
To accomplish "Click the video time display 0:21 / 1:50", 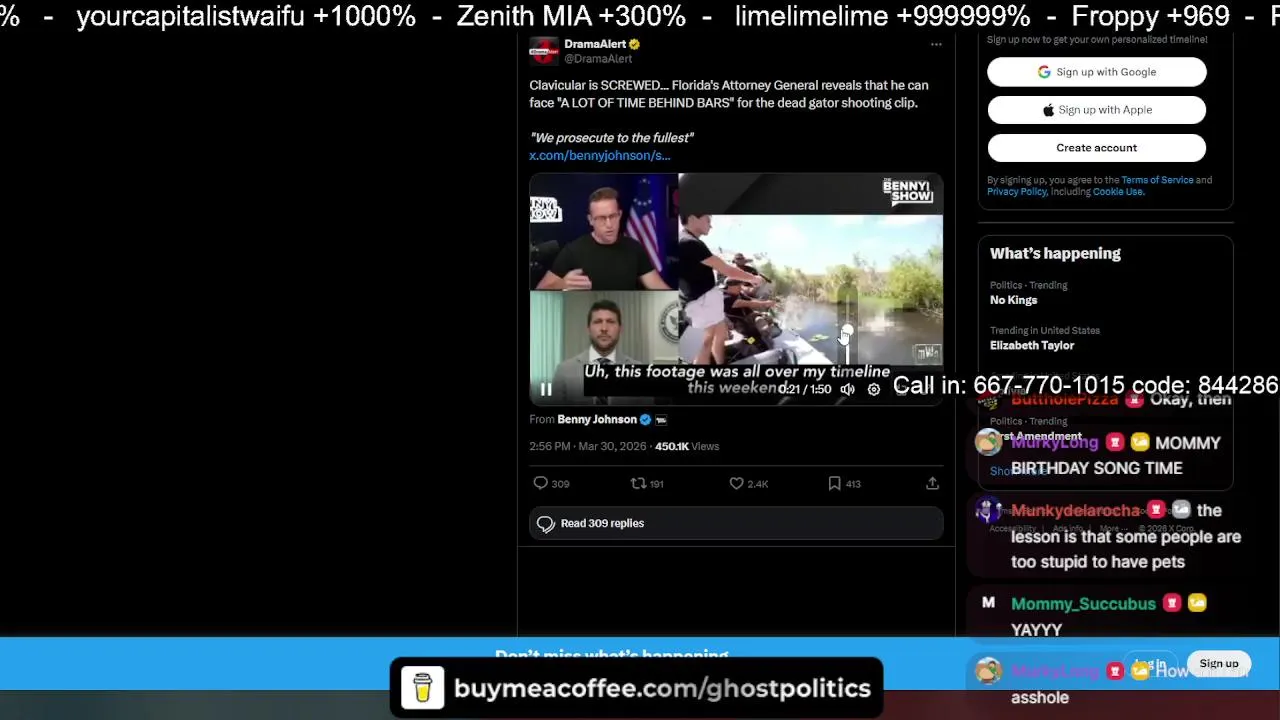I will pyautogui.click(x=806, y=389).
